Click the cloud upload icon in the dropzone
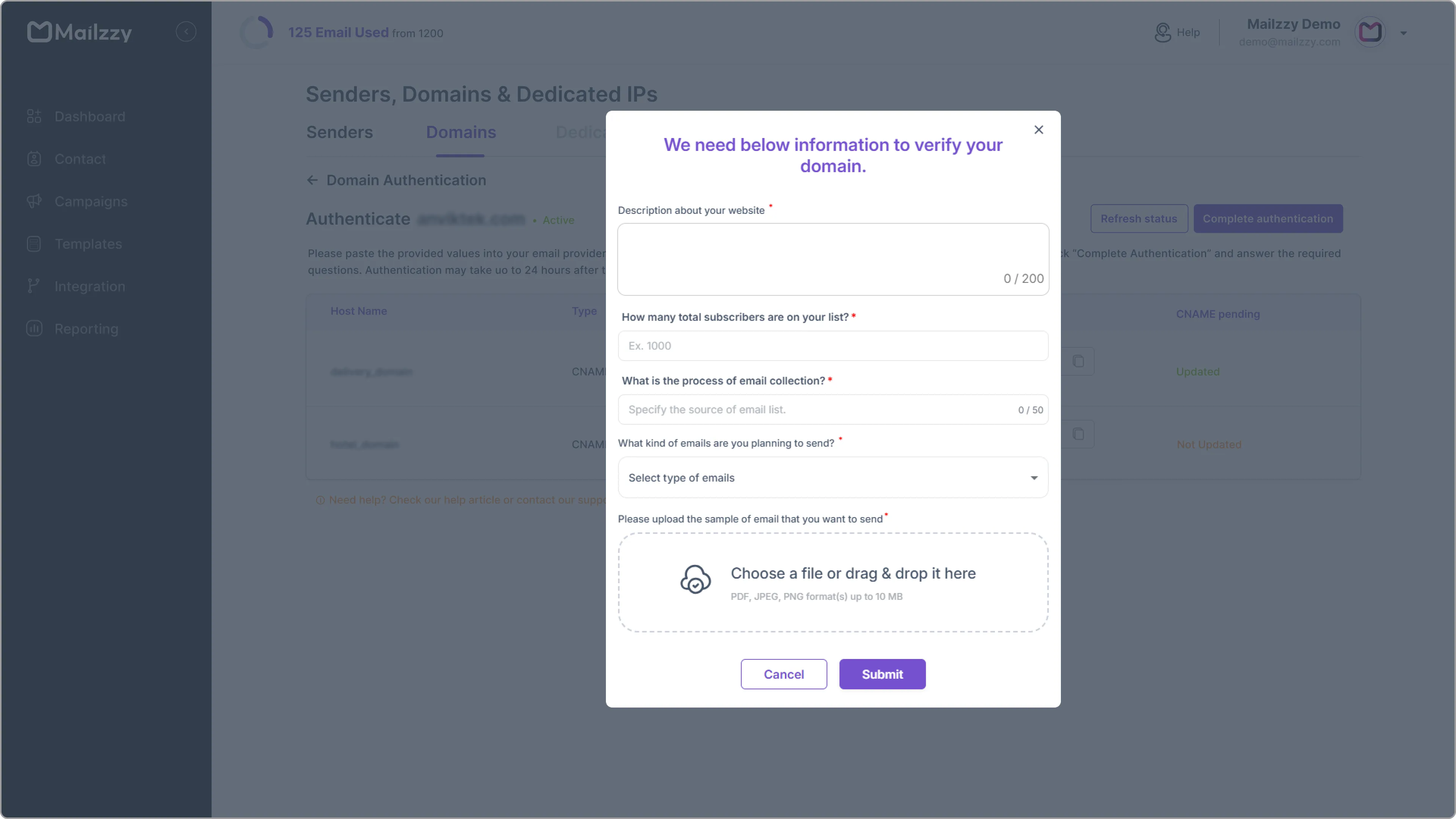 click(x=695, y=579)
